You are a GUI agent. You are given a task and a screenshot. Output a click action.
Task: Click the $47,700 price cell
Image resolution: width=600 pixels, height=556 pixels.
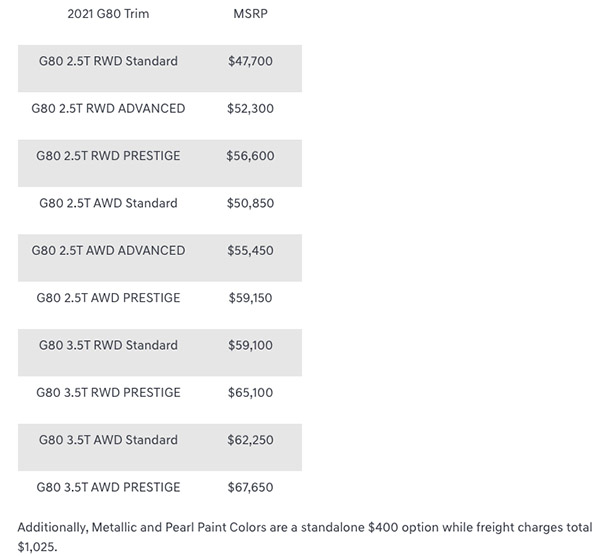pyautogui.click(x=250, y=61)
